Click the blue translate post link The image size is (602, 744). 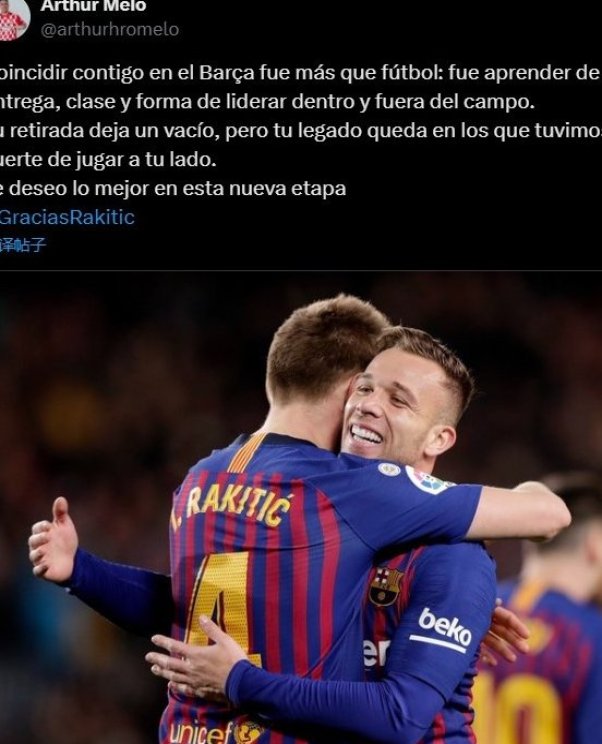(23, 245)
